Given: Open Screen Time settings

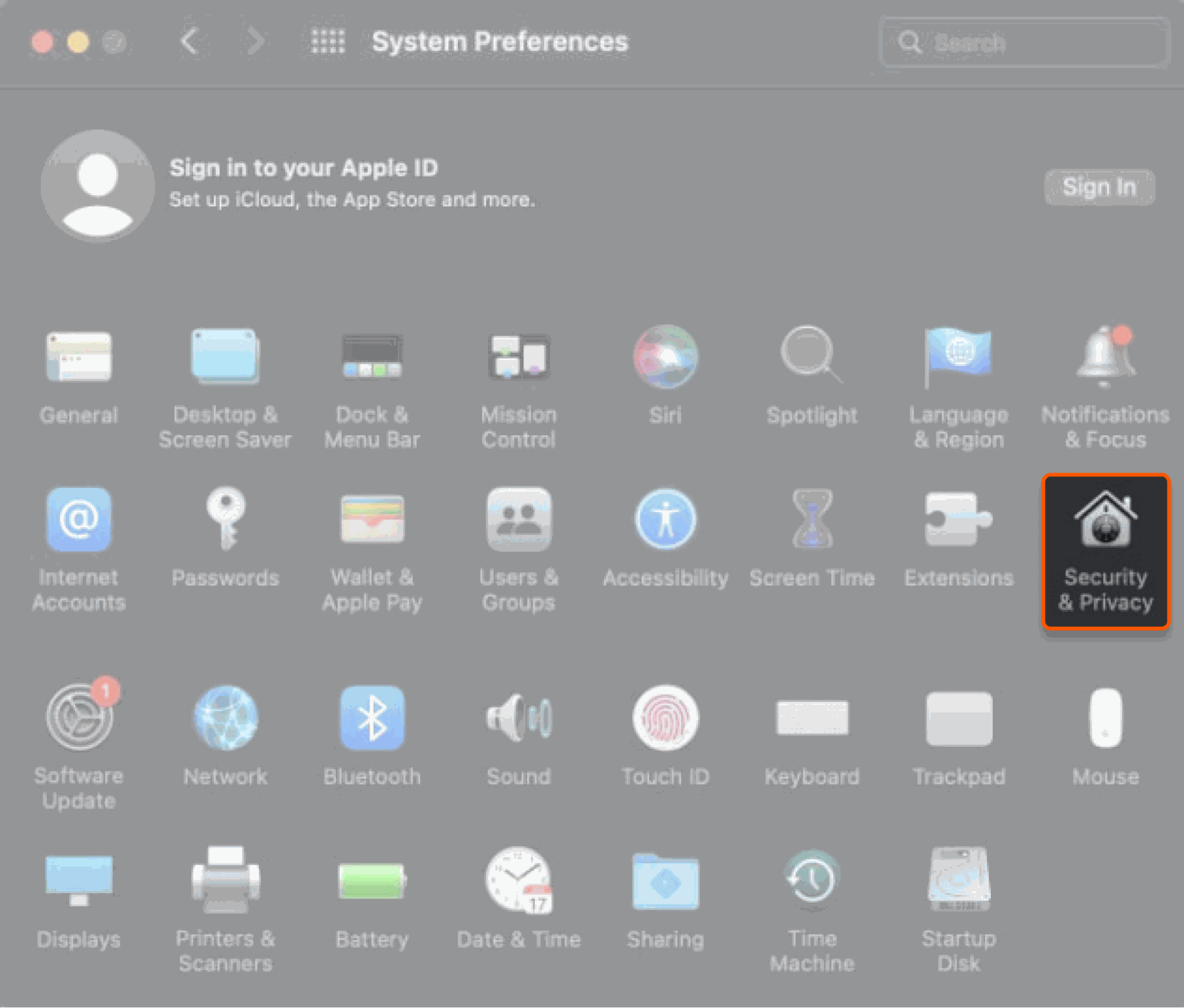Looking at the screenshot, I should (x=812, y=538).
